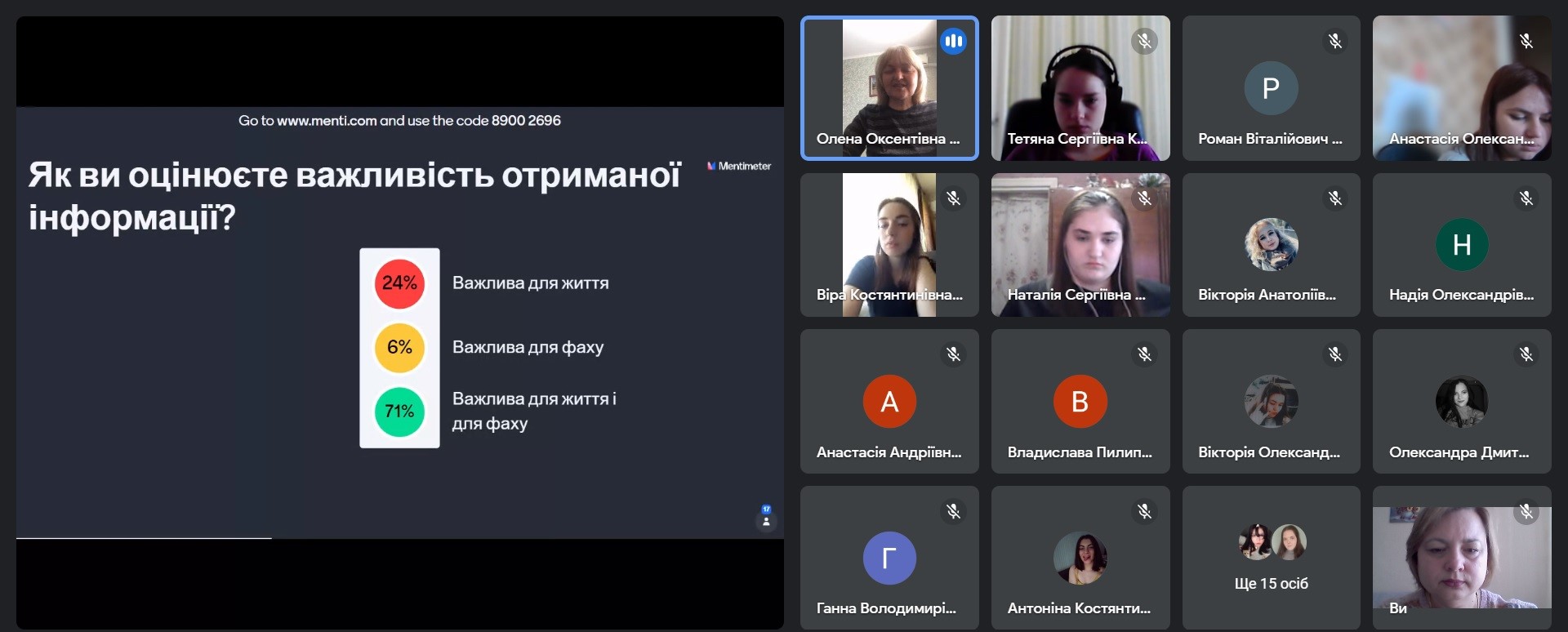1568x632 pixels.
Task: Click the speaking indicator on Олена Оксентівна's tile
Action: [x=953, y=41]
